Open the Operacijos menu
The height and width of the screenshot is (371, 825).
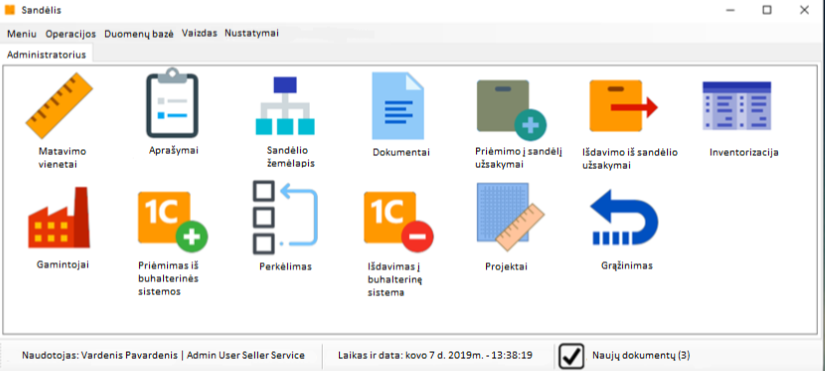point(71,34)
